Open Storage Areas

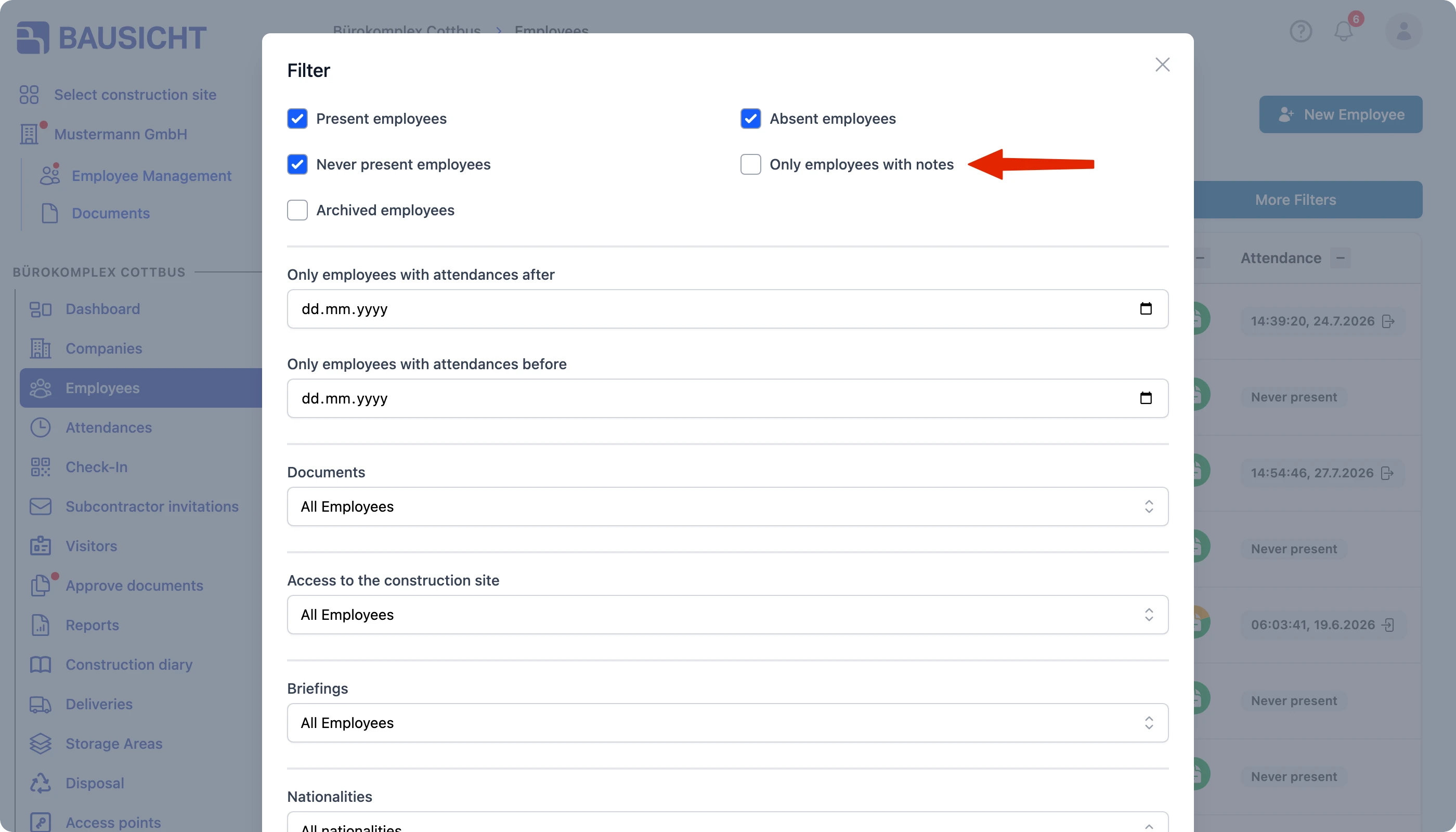(x=114, y=743)
